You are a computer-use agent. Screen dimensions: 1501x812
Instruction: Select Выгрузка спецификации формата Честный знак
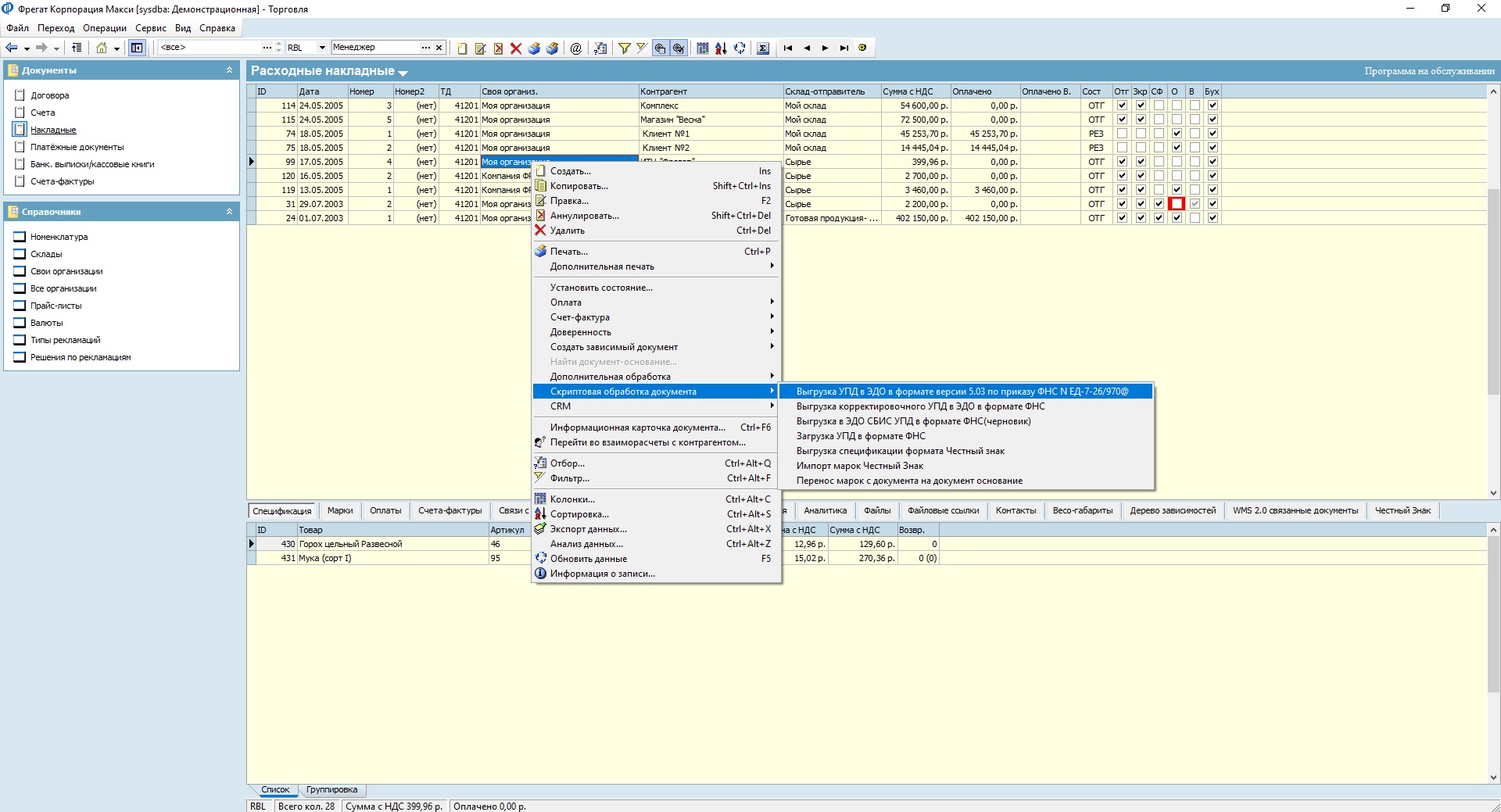pyautogui.click(x=900, y=451)
